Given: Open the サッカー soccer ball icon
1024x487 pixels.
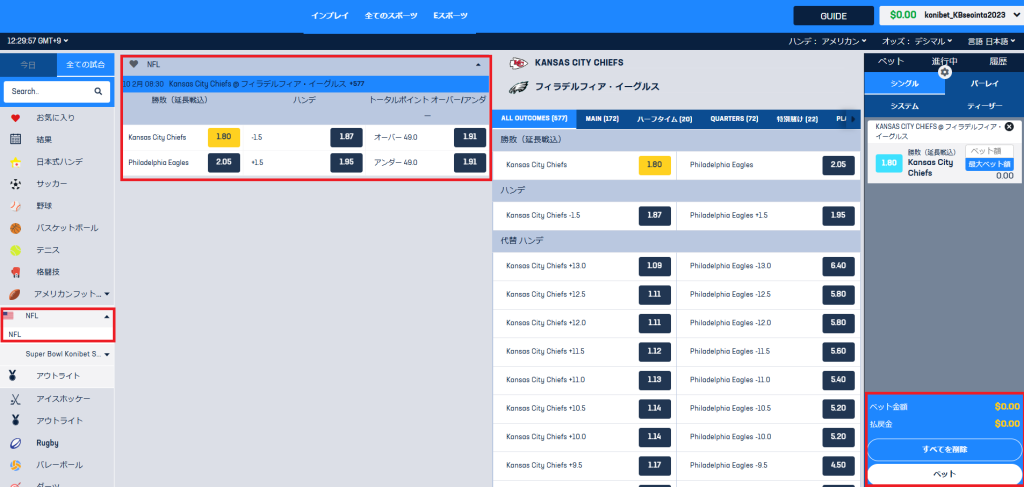Looking at the screenshot, I should pos(16,184).
